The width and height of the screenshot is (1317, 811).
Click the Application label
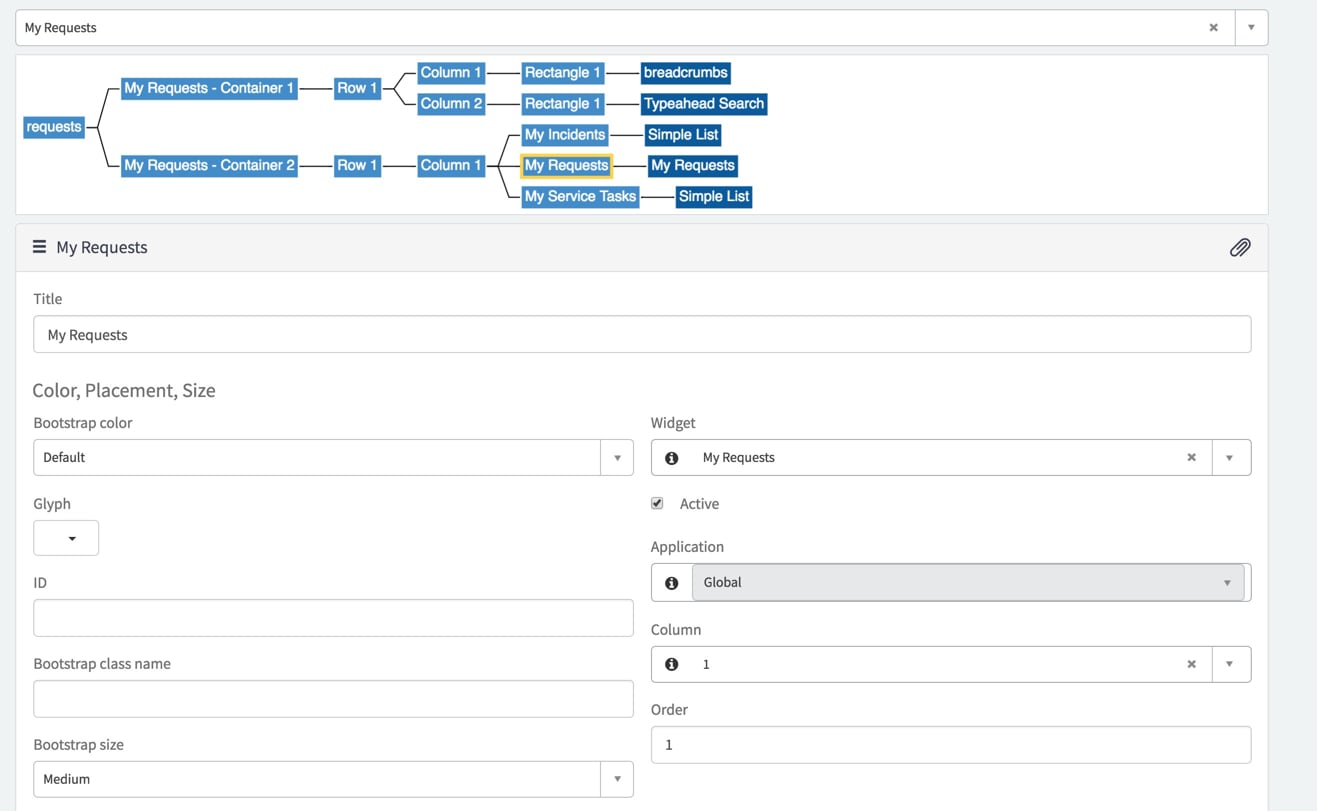pyautogui.click(x=687, y=547)
